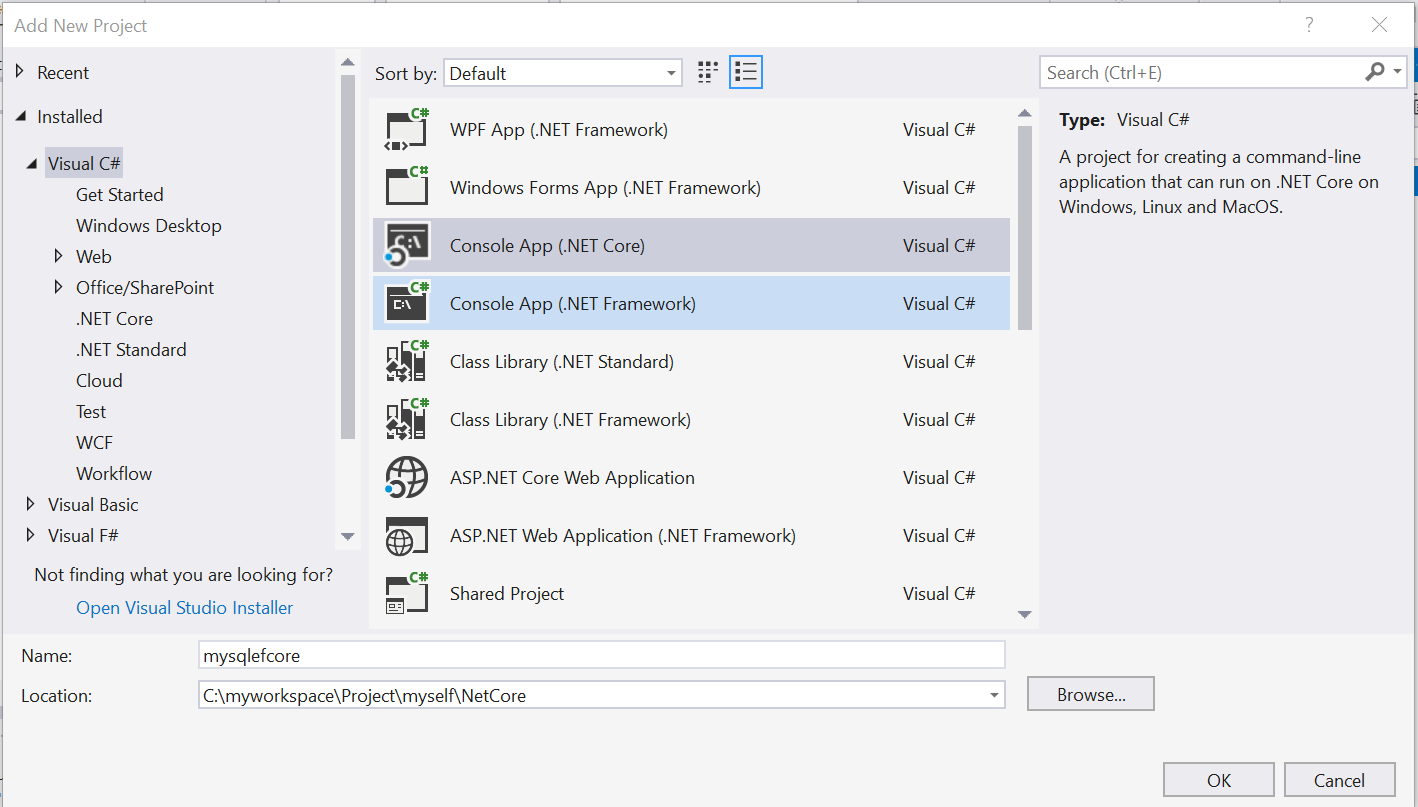
Task: Click the Shared Project template icon
Action: tap(406, 594)
